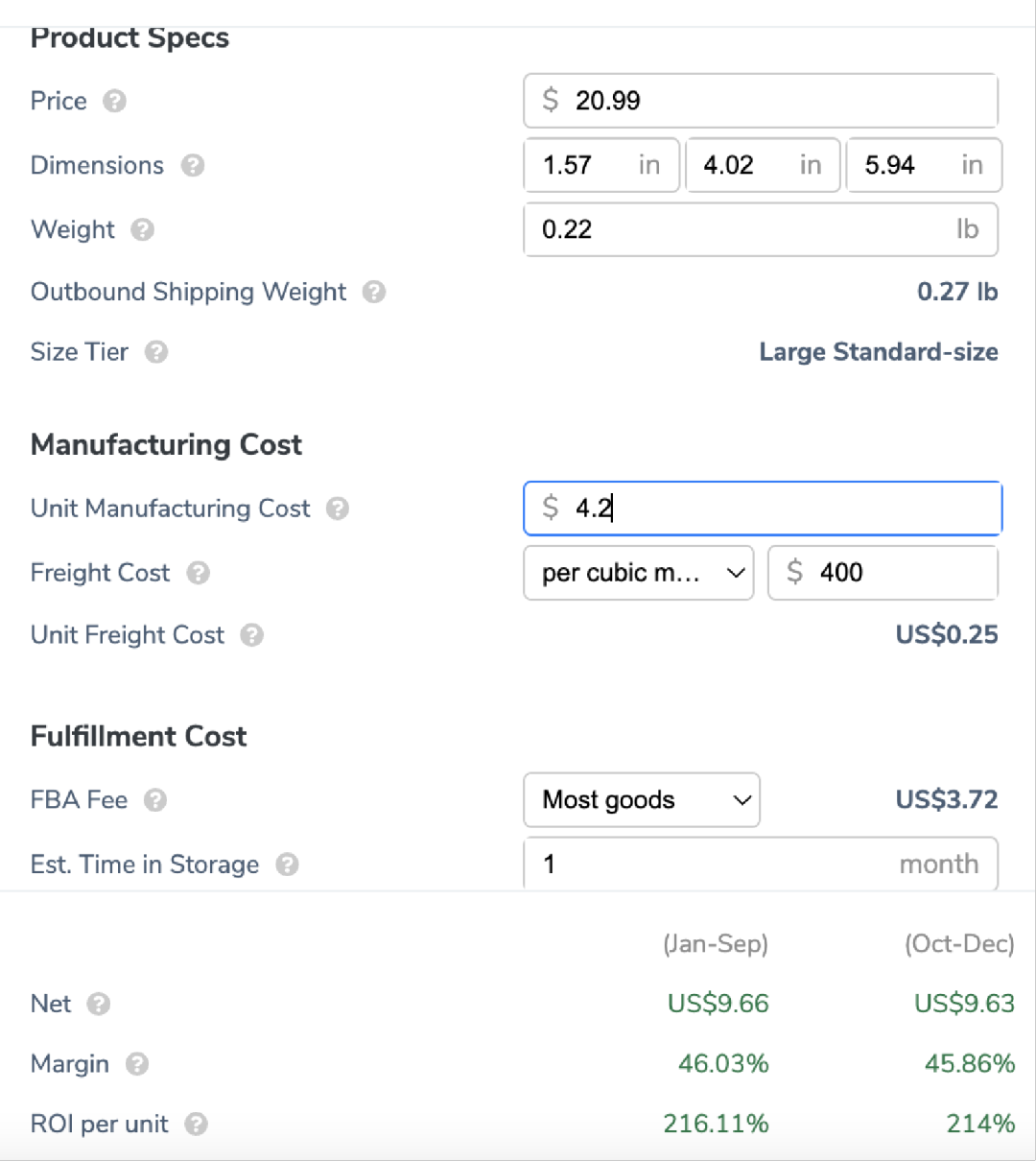Screen dimensions: 1036x1161
Task: Click the 'Product Specs' section heading
Action: click(x=130, y=38)
